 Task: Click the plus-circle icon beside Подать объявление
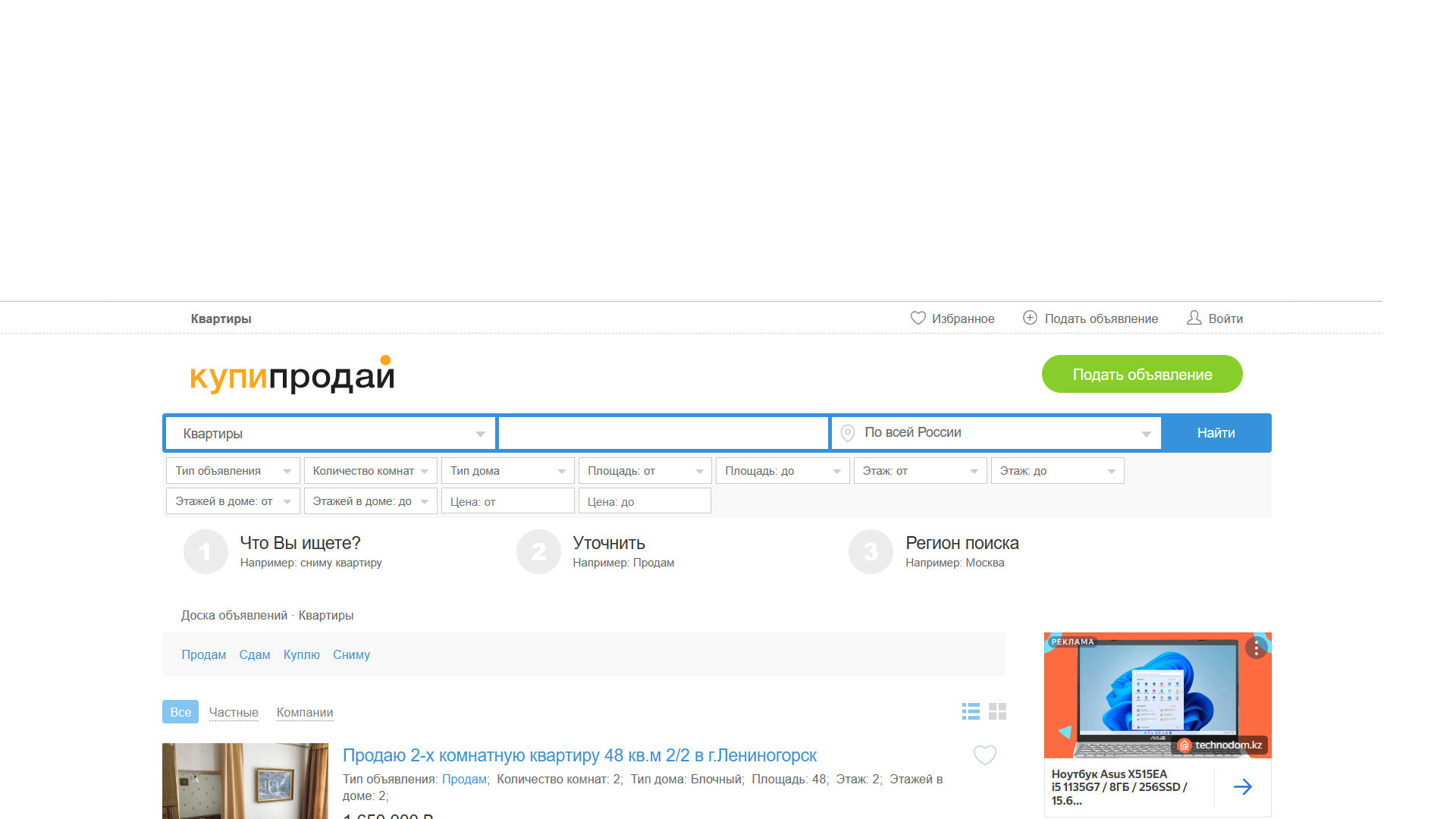pos(1030,318)
